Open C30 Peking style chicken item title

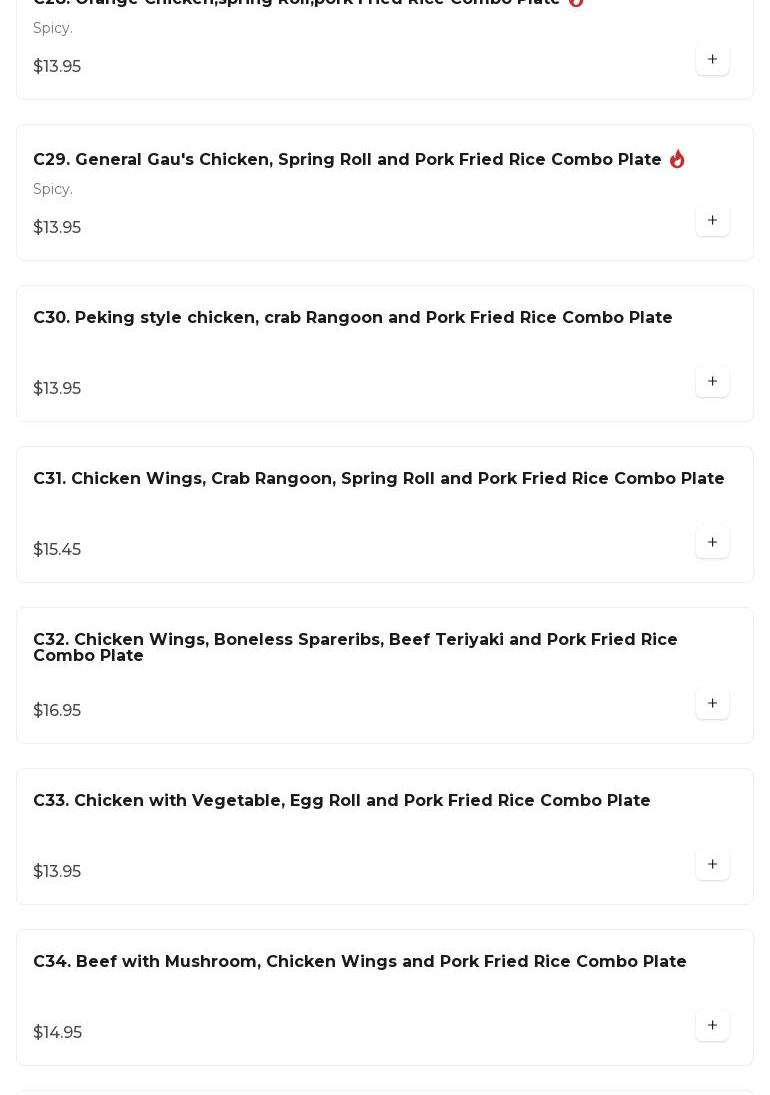click(x=353, y=317)
